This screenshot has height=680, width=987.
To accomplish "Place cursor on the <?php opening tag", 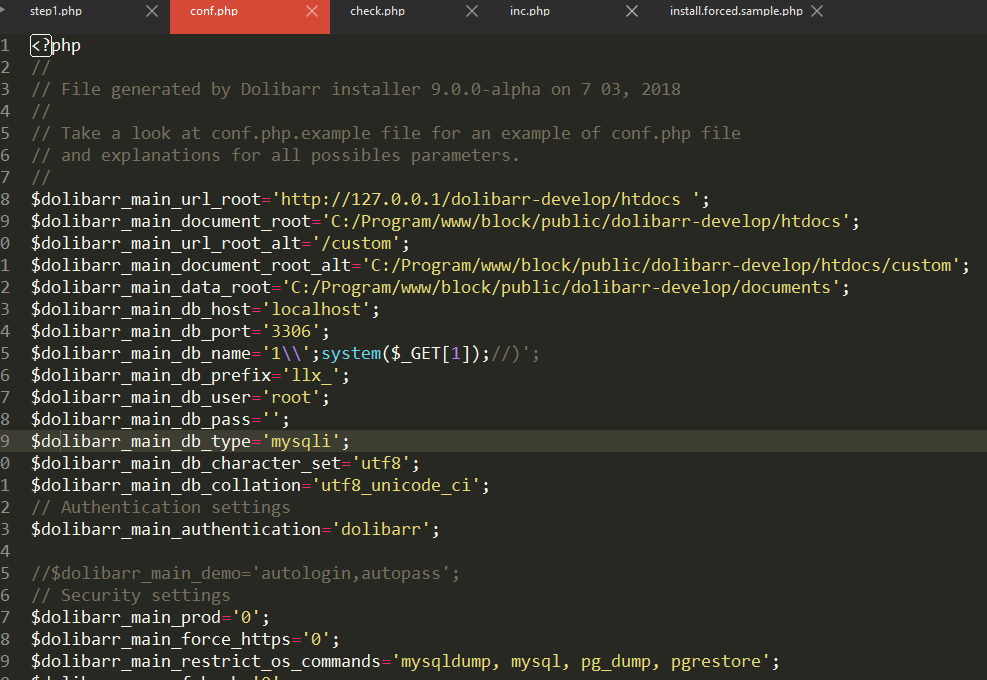I will point(56,46).
